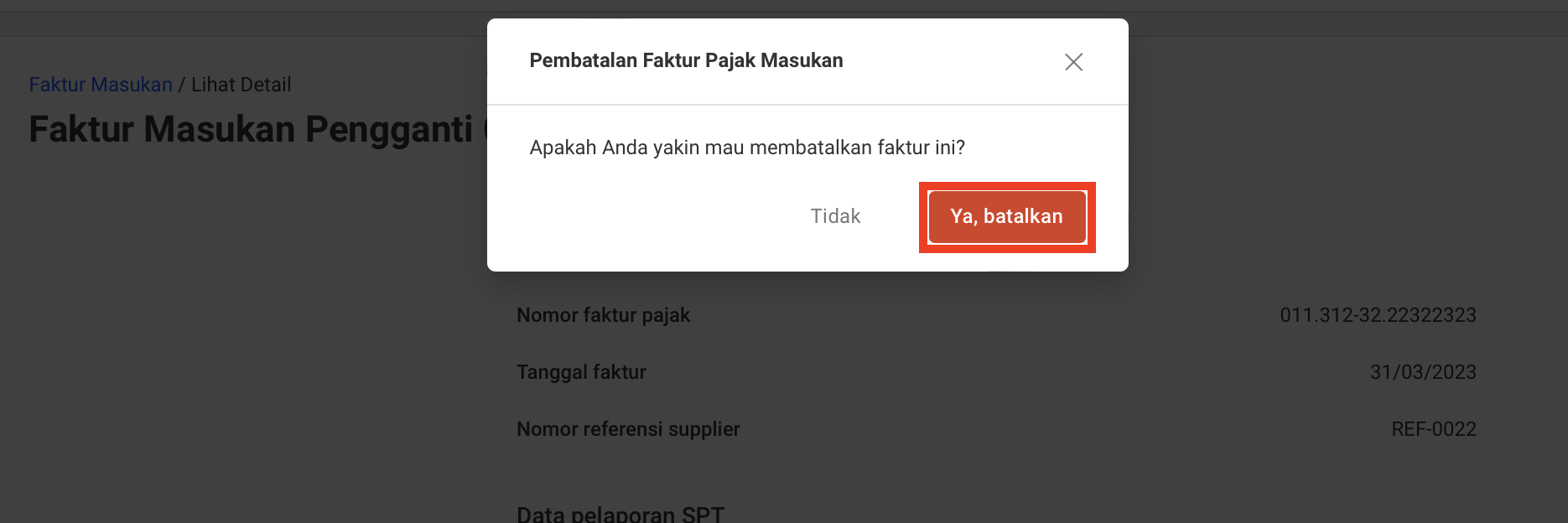Image resolution: width=1568 pixels, height=523 pixels.
Task: Select the invoice number 011.312-32.22322323
Action: click(x=1378, y=315)
